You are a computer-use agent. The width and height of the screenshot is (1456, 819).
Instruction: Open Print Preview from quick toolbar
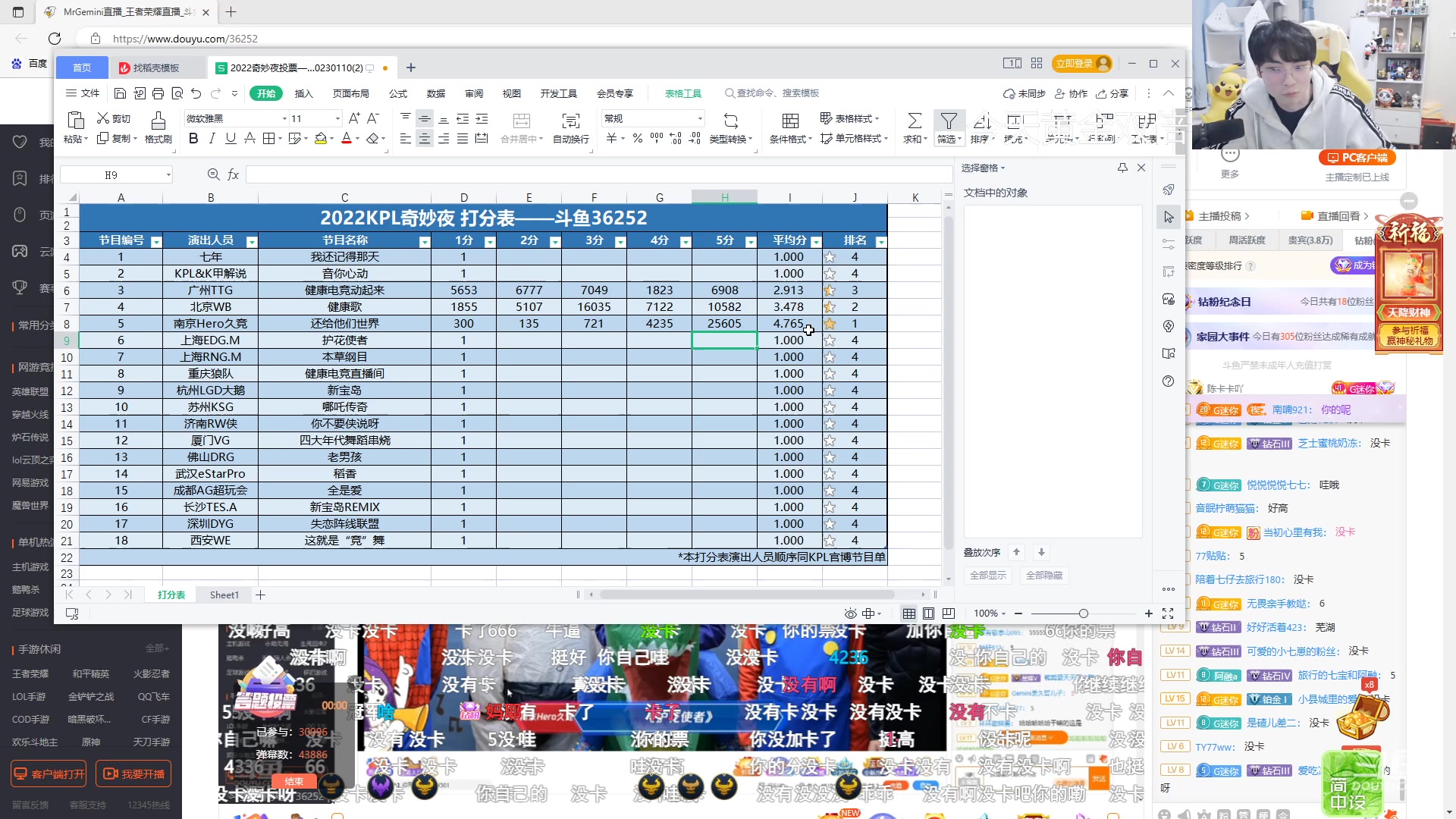(x=177, y=93)
